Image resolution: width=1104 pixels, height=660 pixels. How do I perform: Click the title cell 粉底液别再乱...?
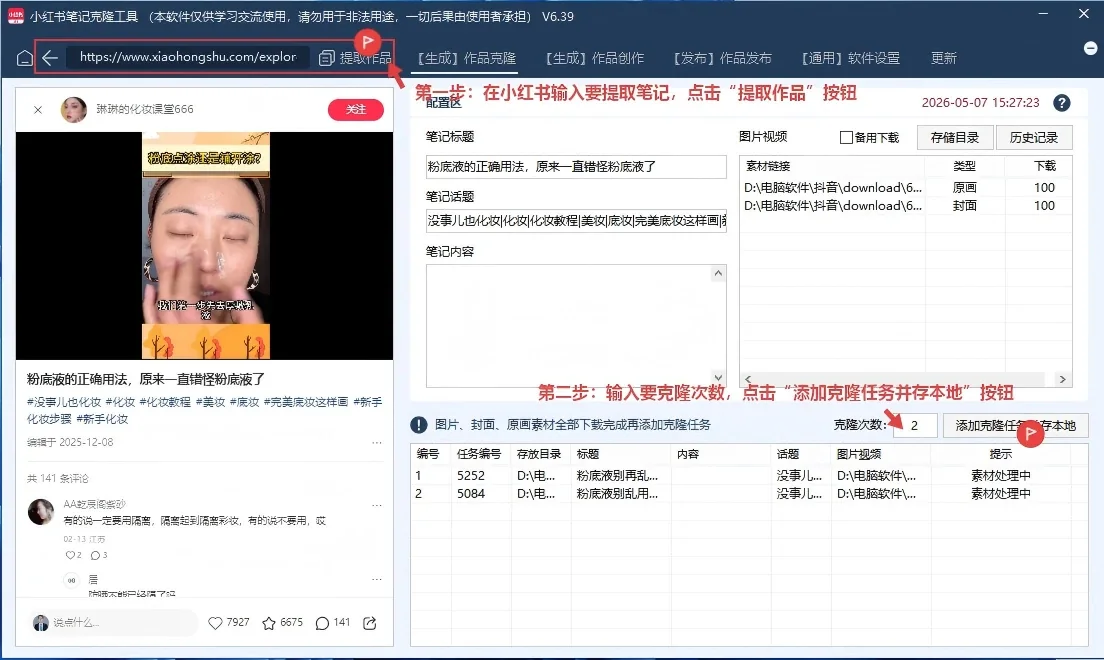[x=617, y=475]
